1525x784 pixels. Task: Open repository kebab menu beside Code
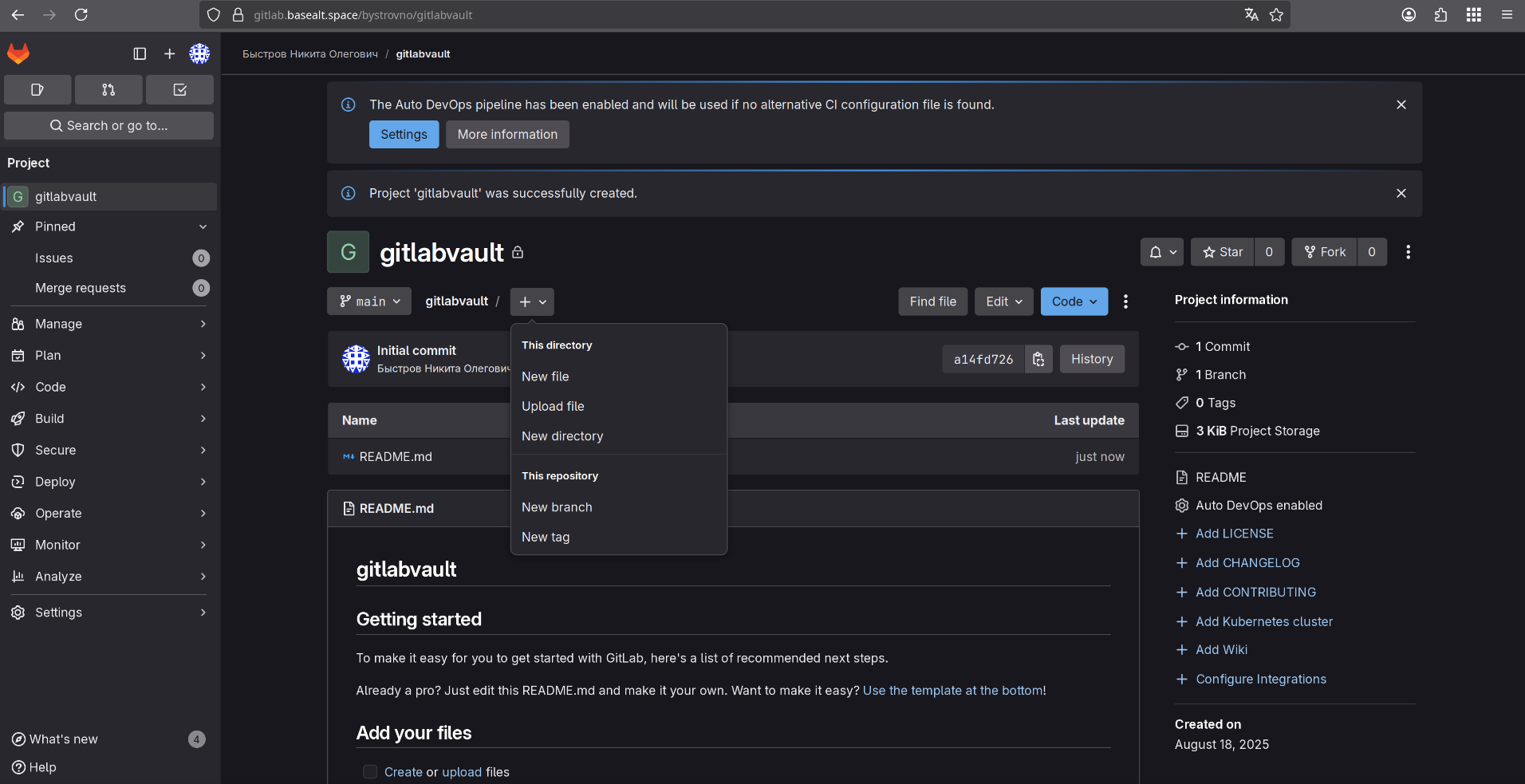pos(1125,301)
